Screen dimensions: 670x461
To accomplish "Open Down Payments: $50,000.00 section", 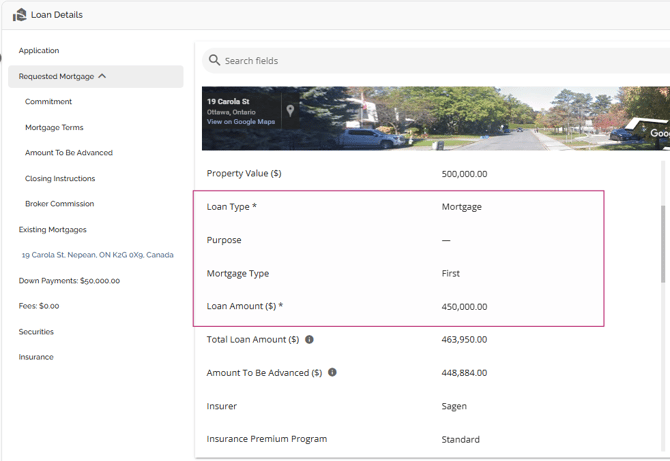I will click(69, 281).
